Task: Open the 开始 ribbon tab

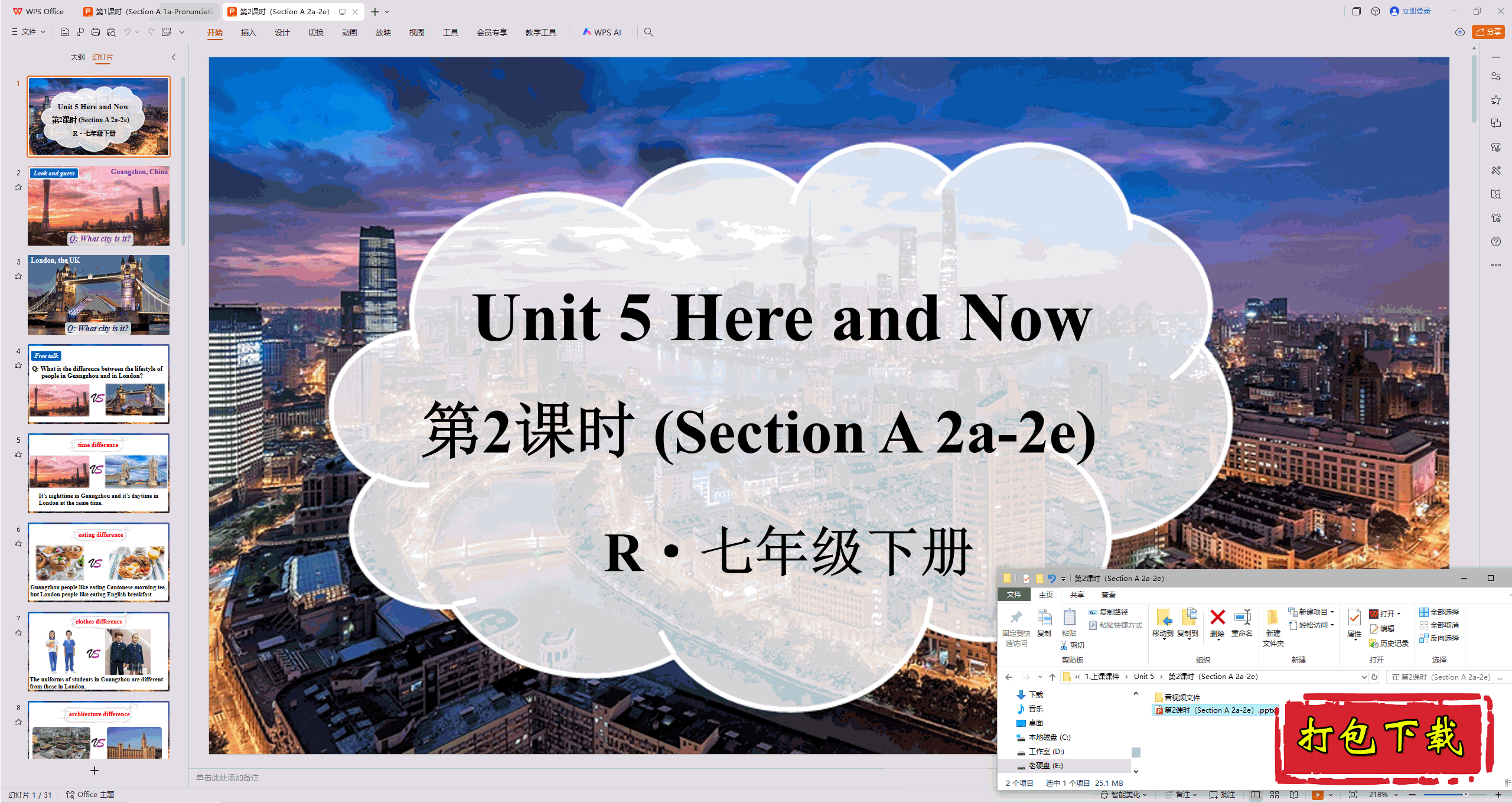Action: [x=215, y=32]
